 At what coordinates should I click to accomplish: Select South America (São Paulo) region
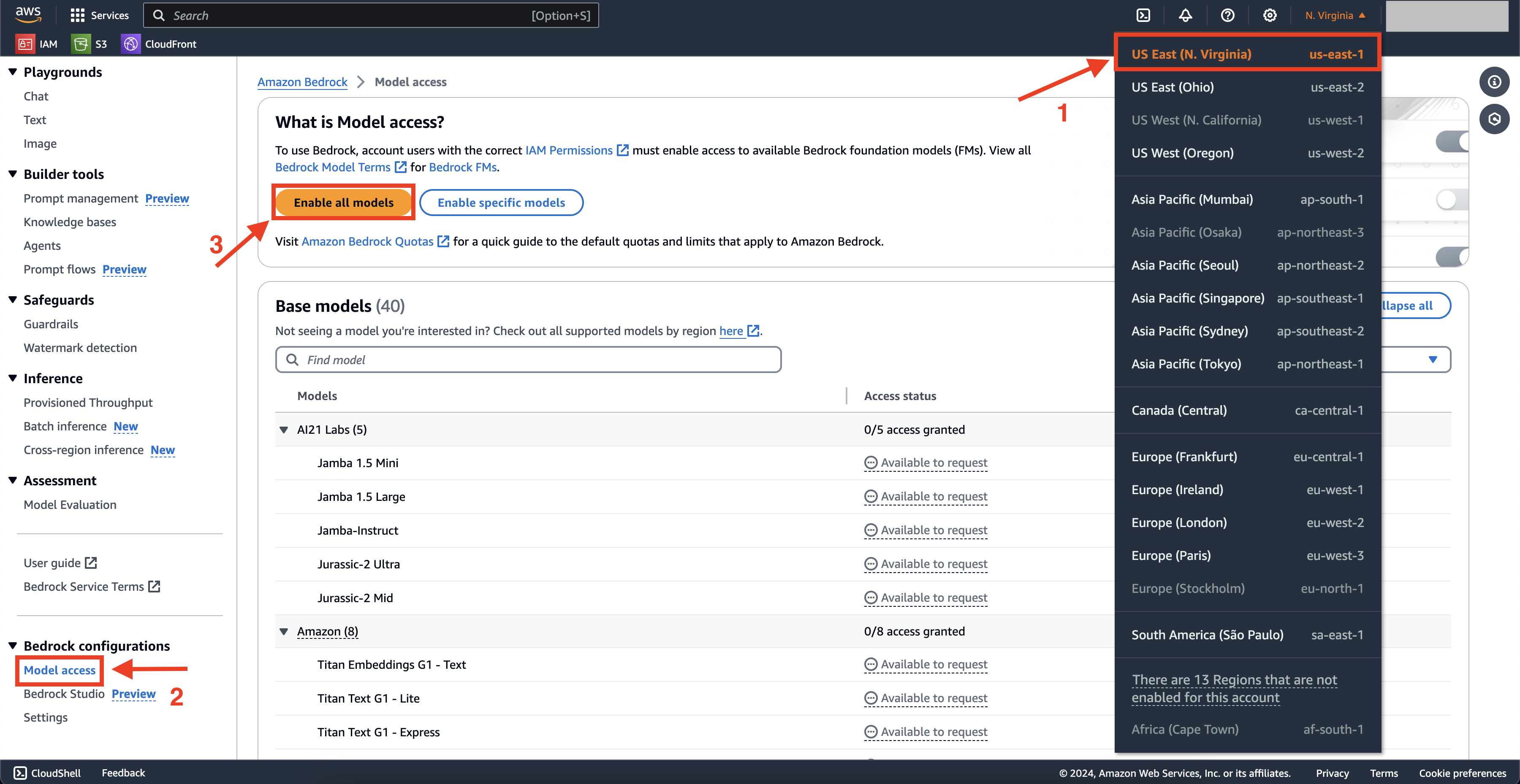(1247, 635)
